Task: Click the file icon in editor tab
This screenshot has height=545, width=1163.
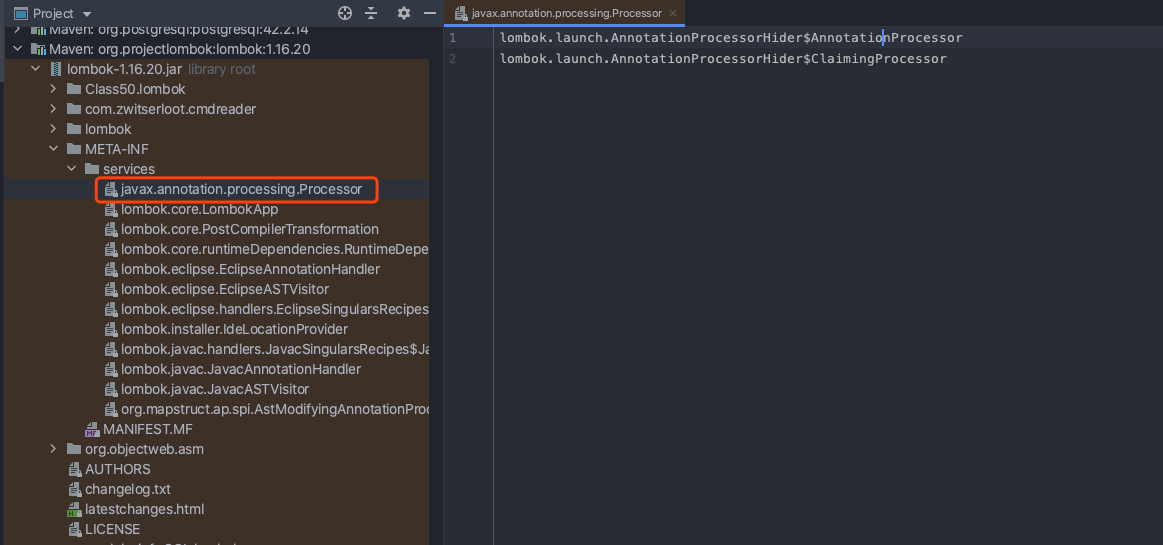Action: 461,13
